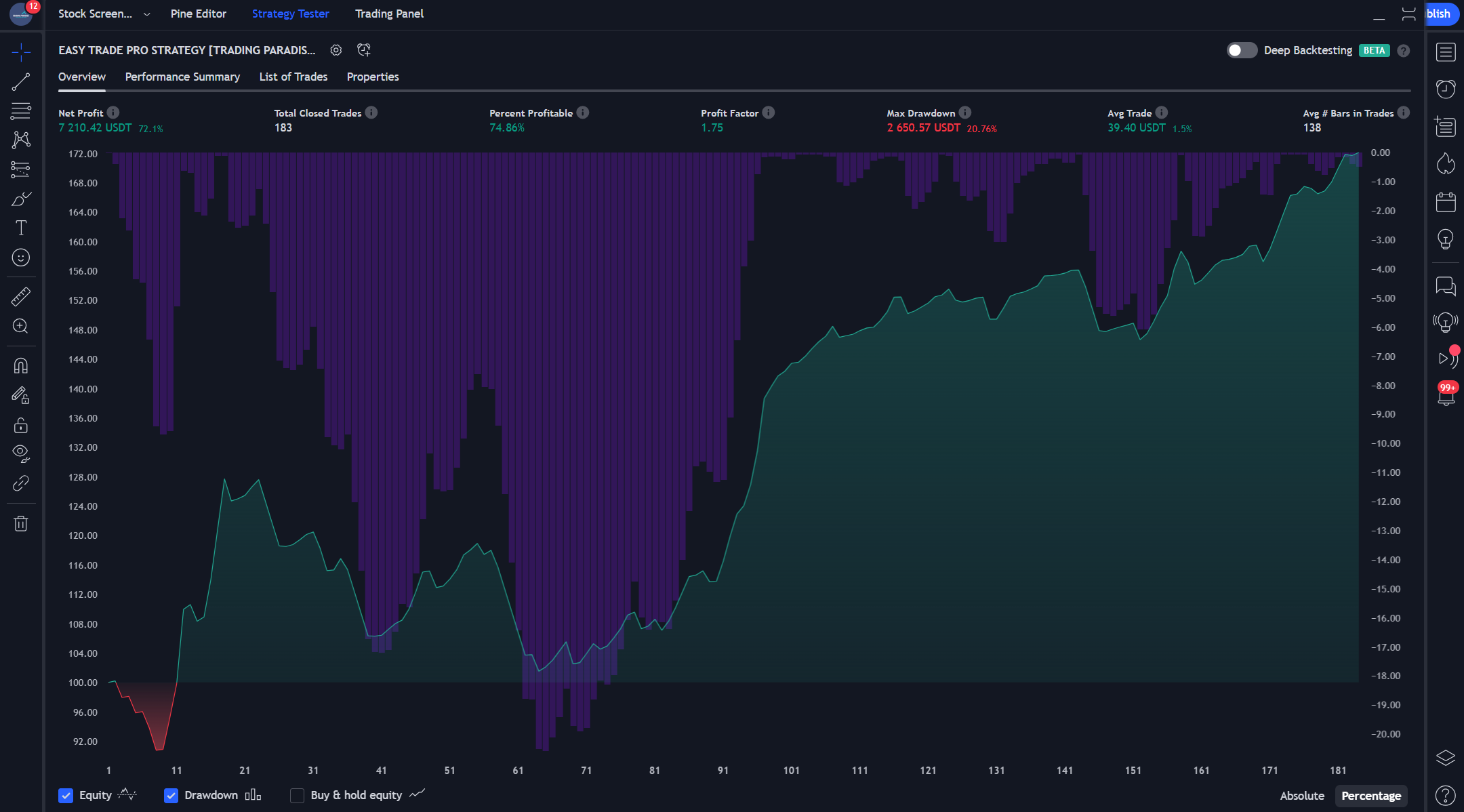Open the Pine Editor panel

(x=198, y=14)
